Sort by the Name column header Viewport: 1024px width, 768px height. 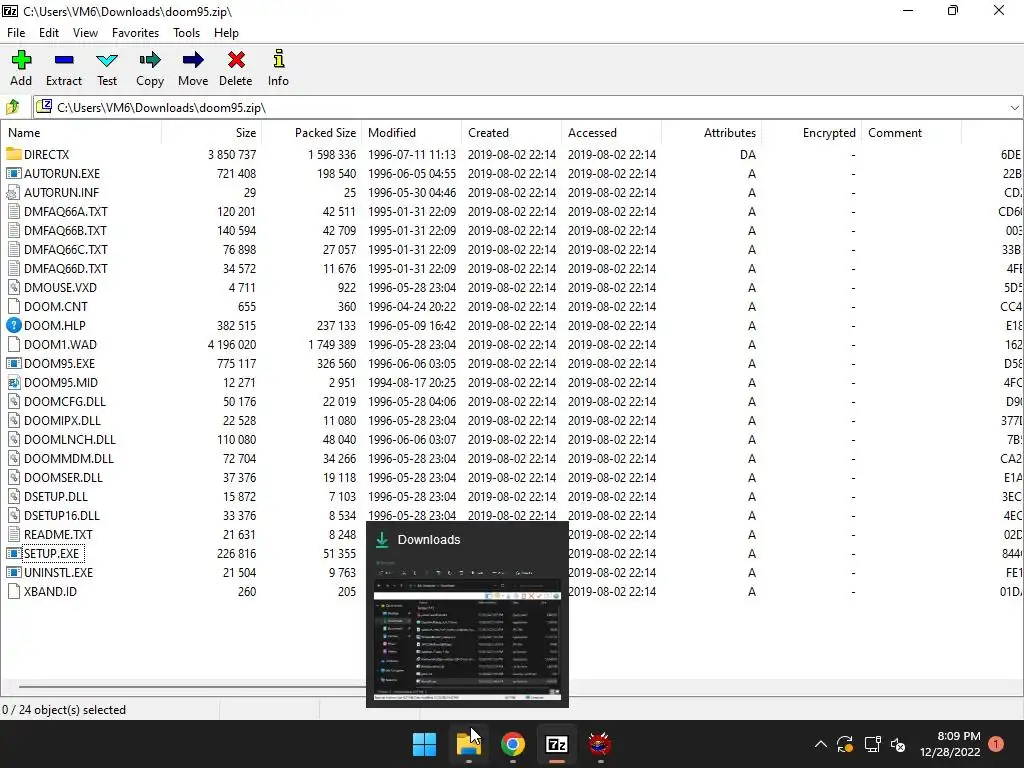(81, 133)
